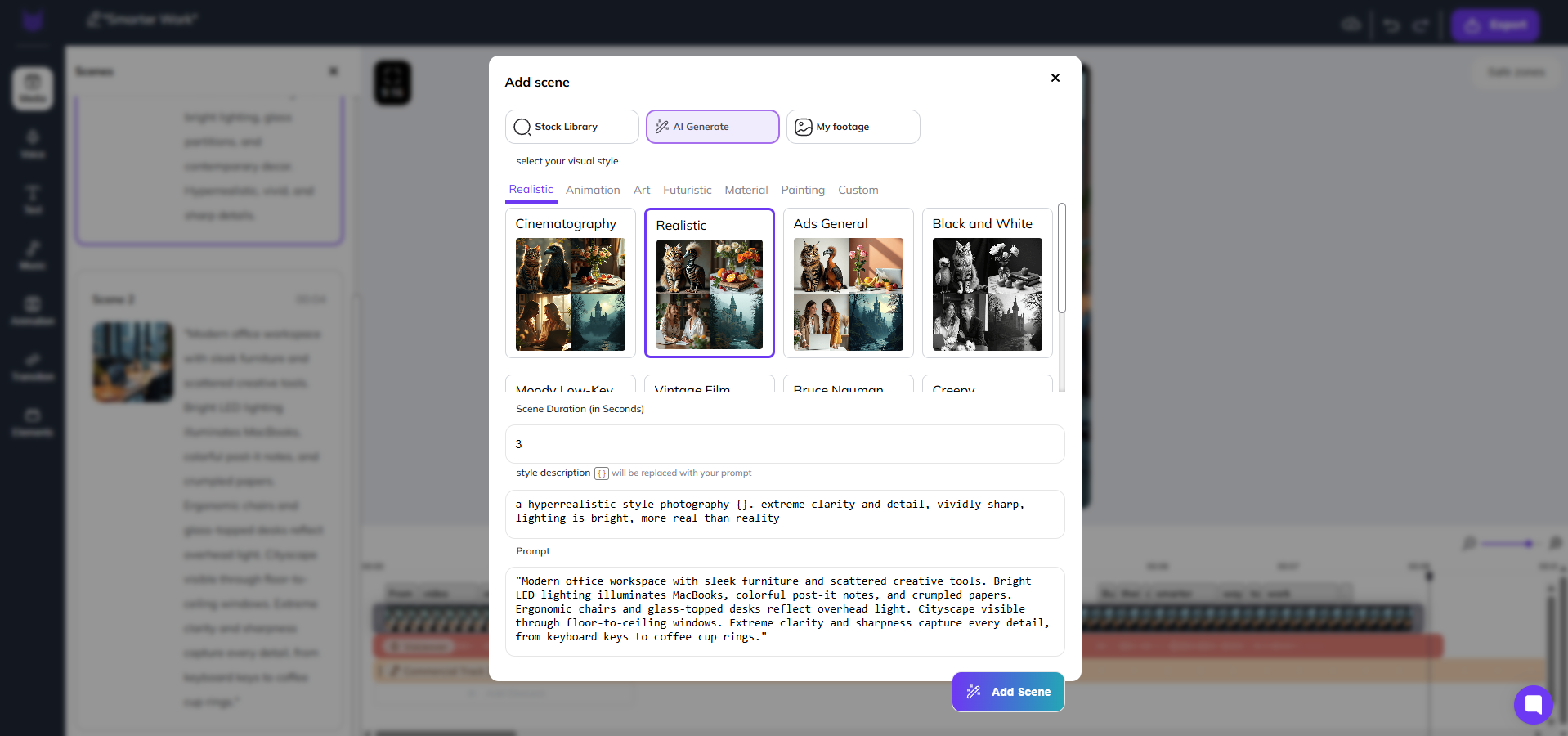Click the undo arrow in the top bar
This screenshot has width=1568, height=736.
coord(1391,25)
